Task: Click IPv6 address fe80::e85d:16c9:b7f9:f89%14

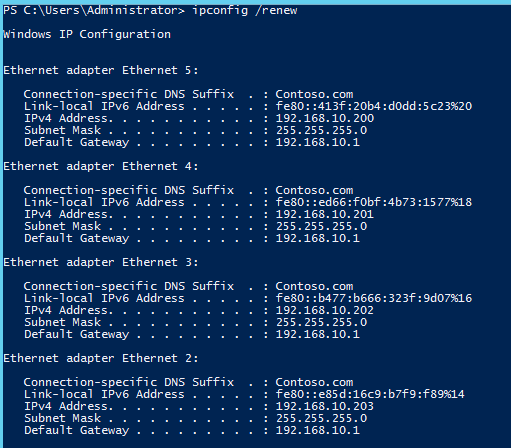Action: click(370, 394)
